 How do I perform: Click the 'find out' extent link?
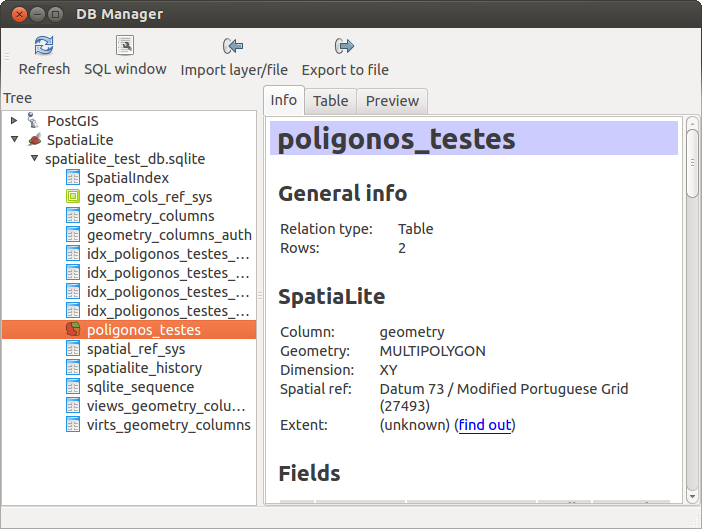[485, 425]
